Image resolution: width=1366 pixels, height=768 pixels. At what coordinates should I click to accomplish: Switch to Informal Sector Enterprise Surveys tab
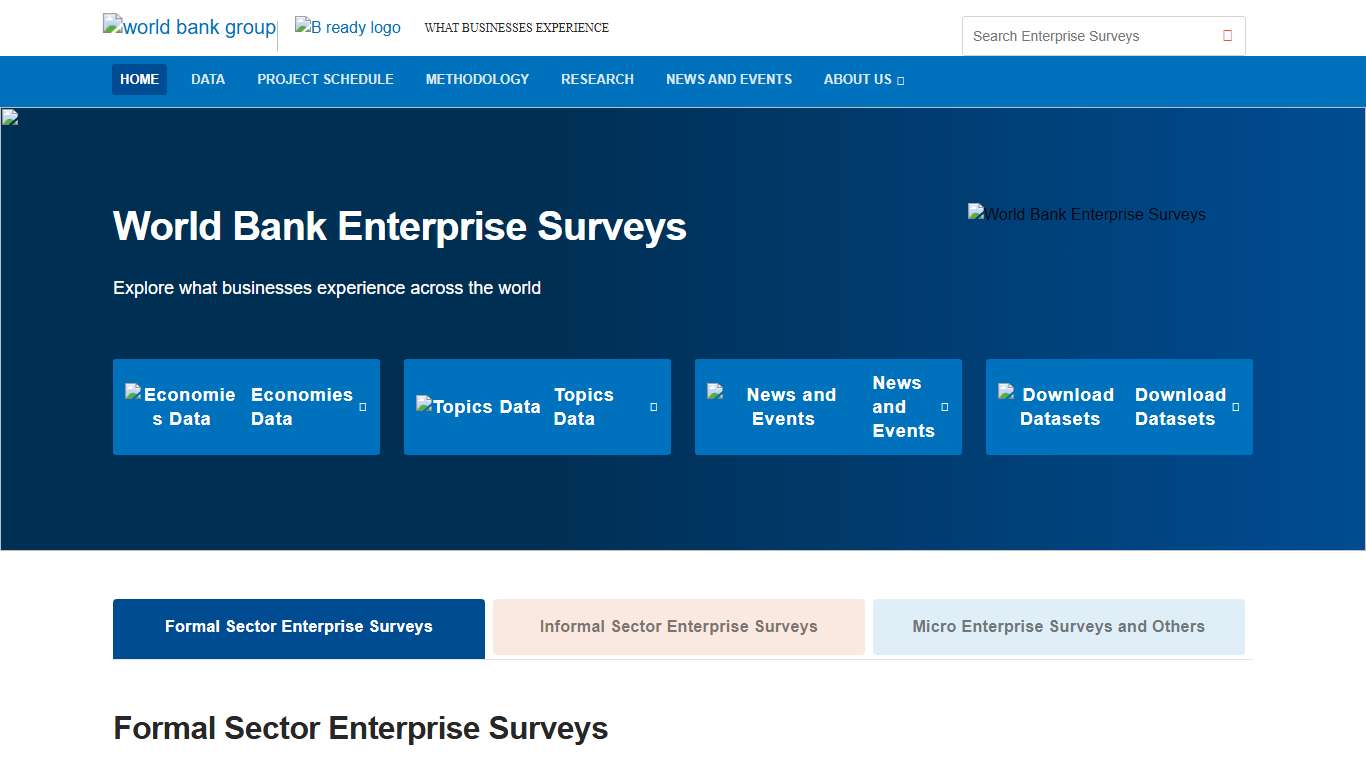click(x=678, y=626)
